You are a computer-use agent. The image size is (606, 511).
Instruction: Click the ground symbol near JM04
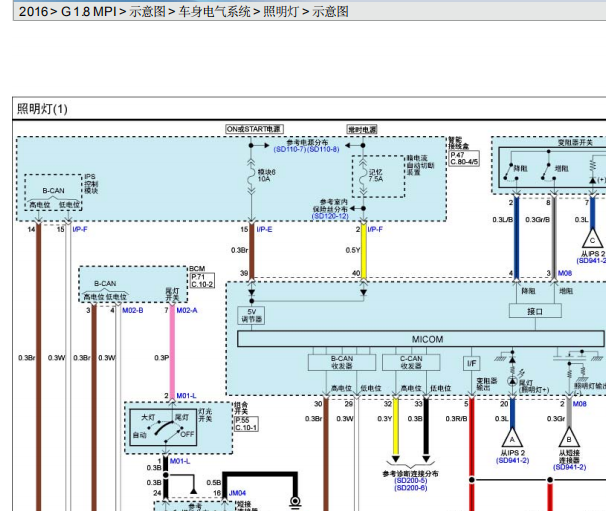(295, 502)
